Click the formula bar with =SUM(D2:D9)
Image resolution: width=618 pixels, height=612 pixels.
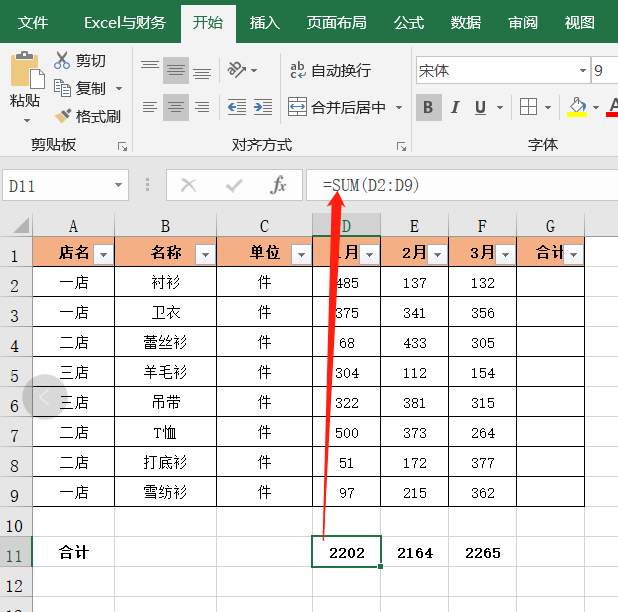[x=462, y=185]
